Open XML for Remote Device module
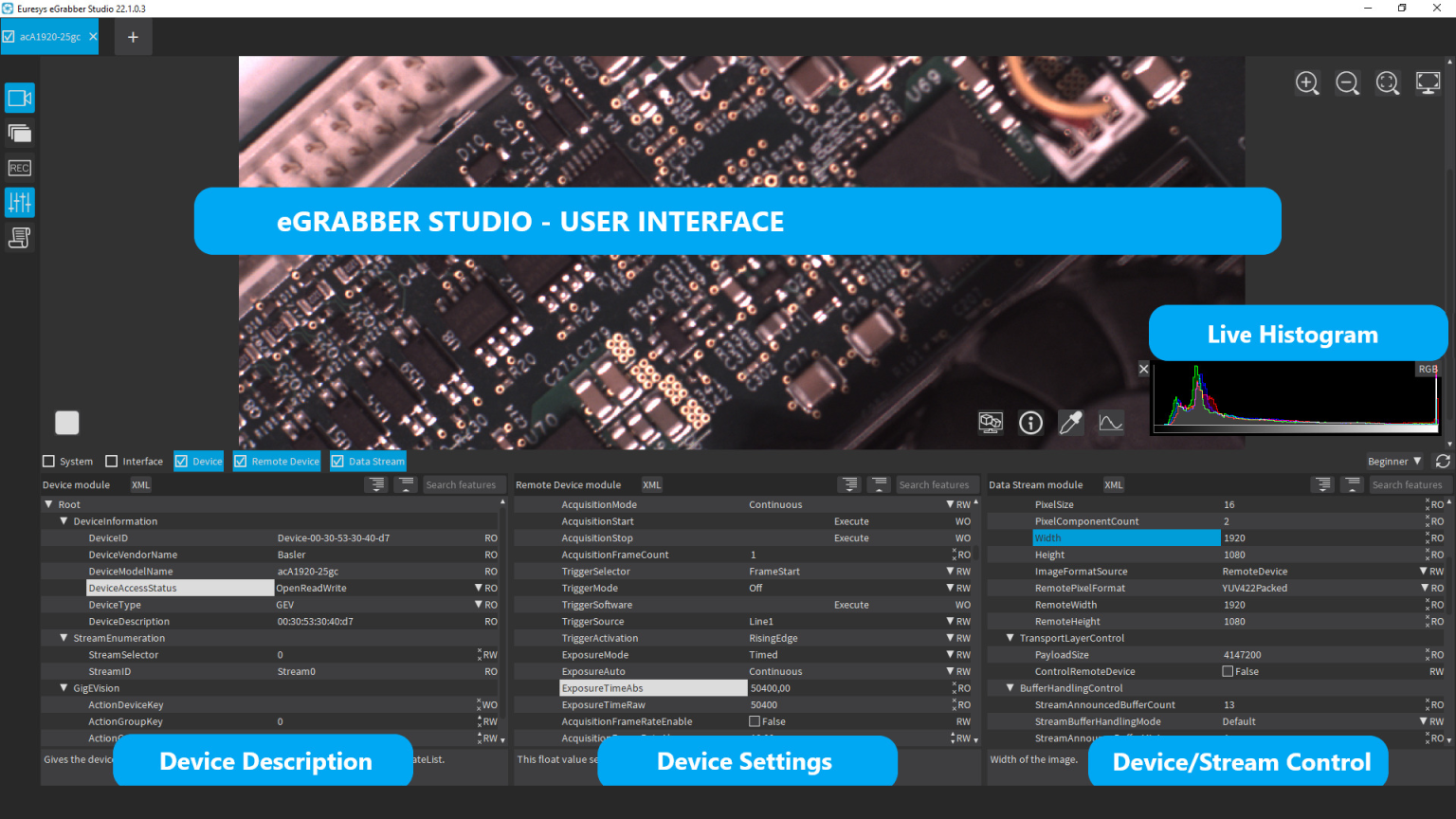Image resolution: width=1456 pixels, height=819 pixels. coord(652,485)
